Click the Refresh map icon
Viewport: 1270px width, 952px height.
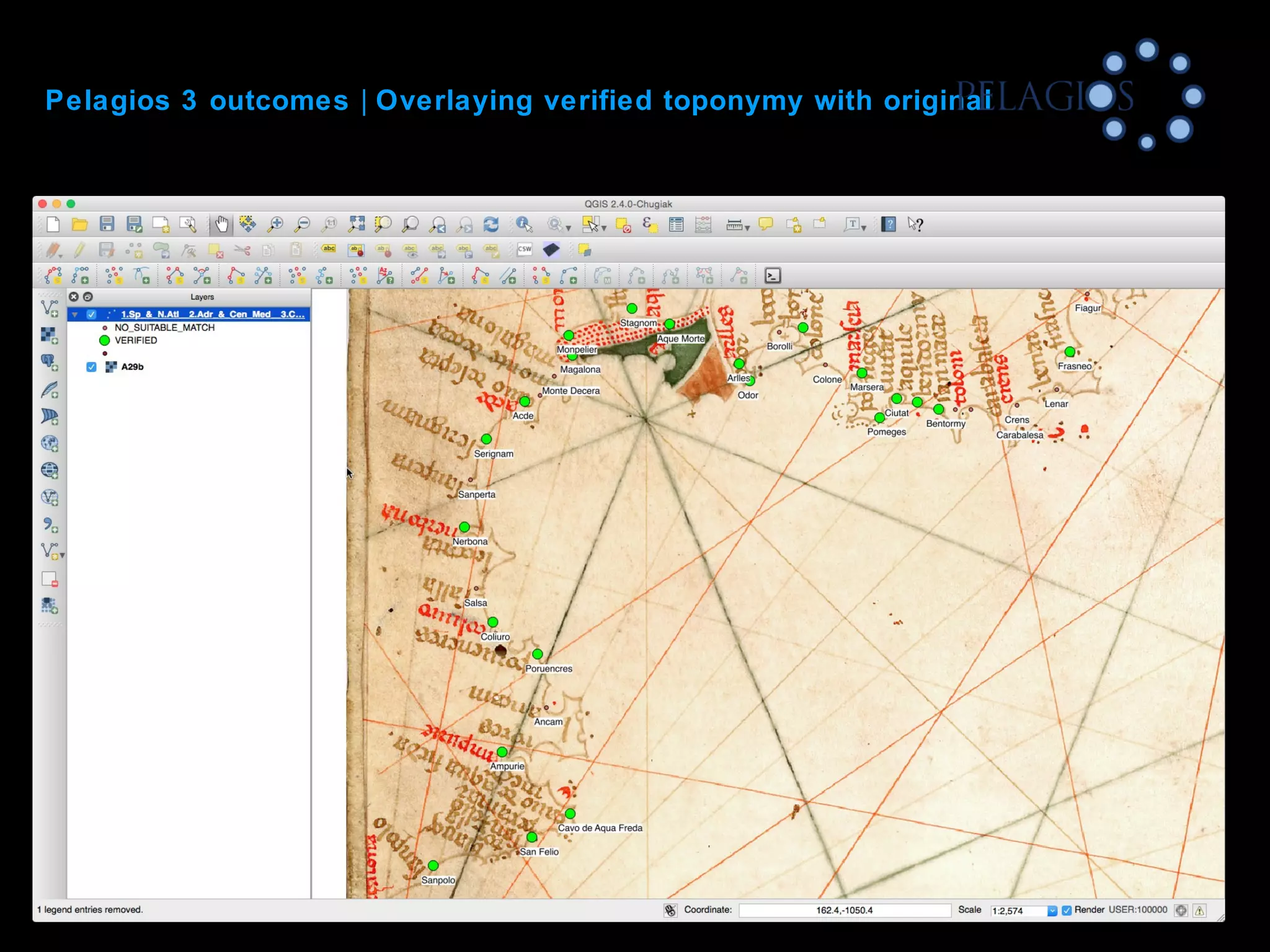click(x=491, y=224)
